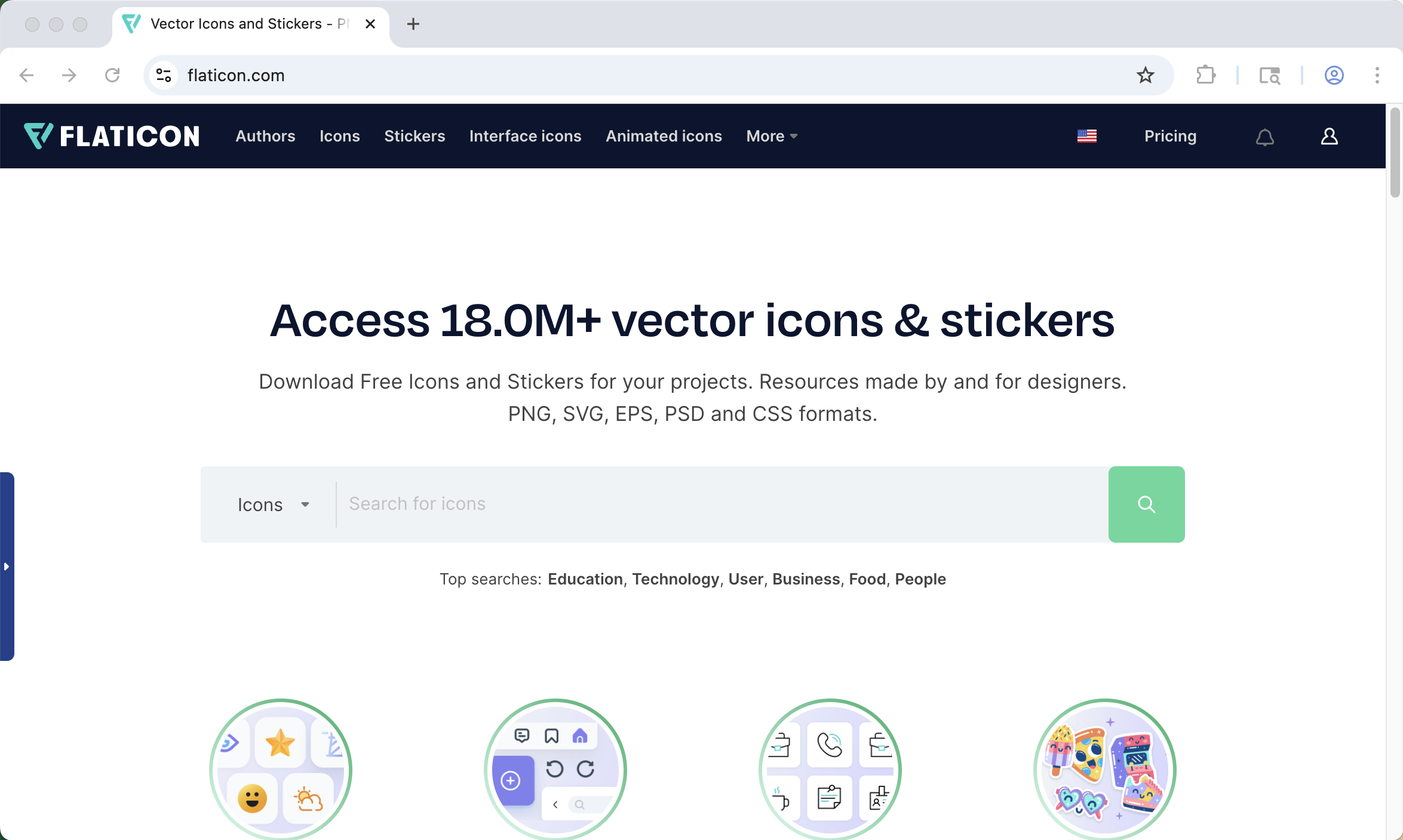Expand the More navigation menu
The height and width of the screenshot is (840, 1403).
[x=771, y=136]
